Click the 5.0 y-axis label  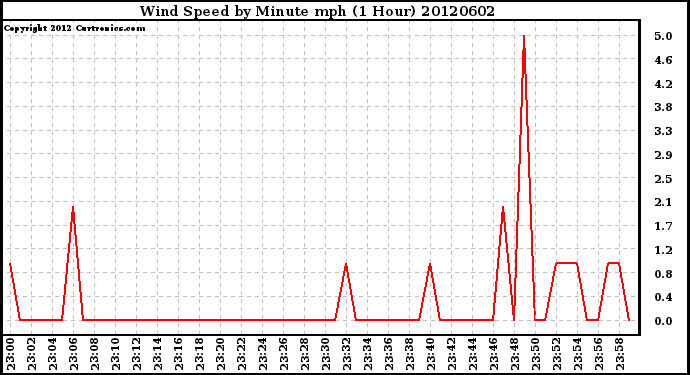(663, 37)
